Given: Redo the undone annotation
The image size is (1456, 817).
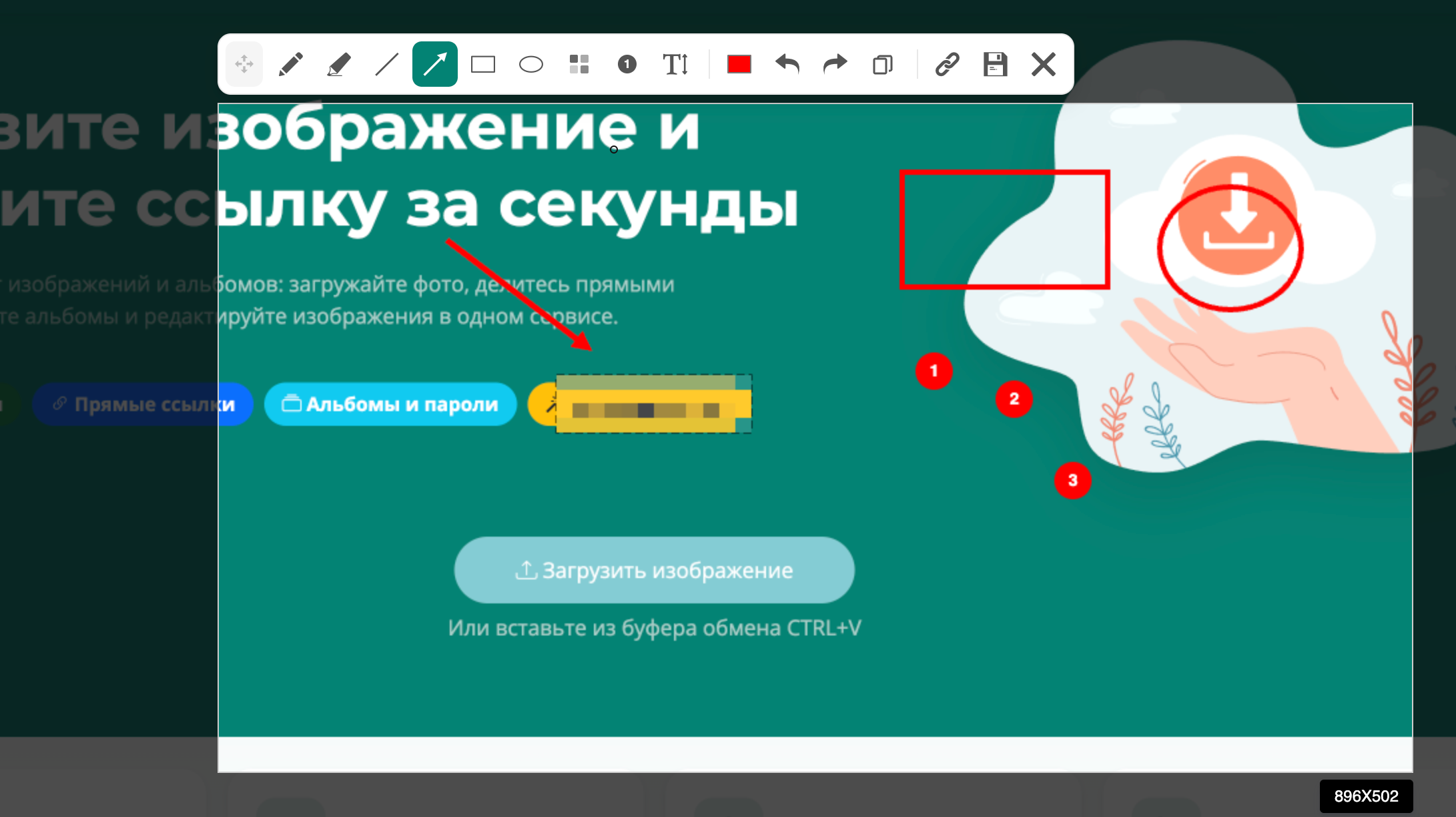Looking at the screenshot, I should click(x=835, y=65).
